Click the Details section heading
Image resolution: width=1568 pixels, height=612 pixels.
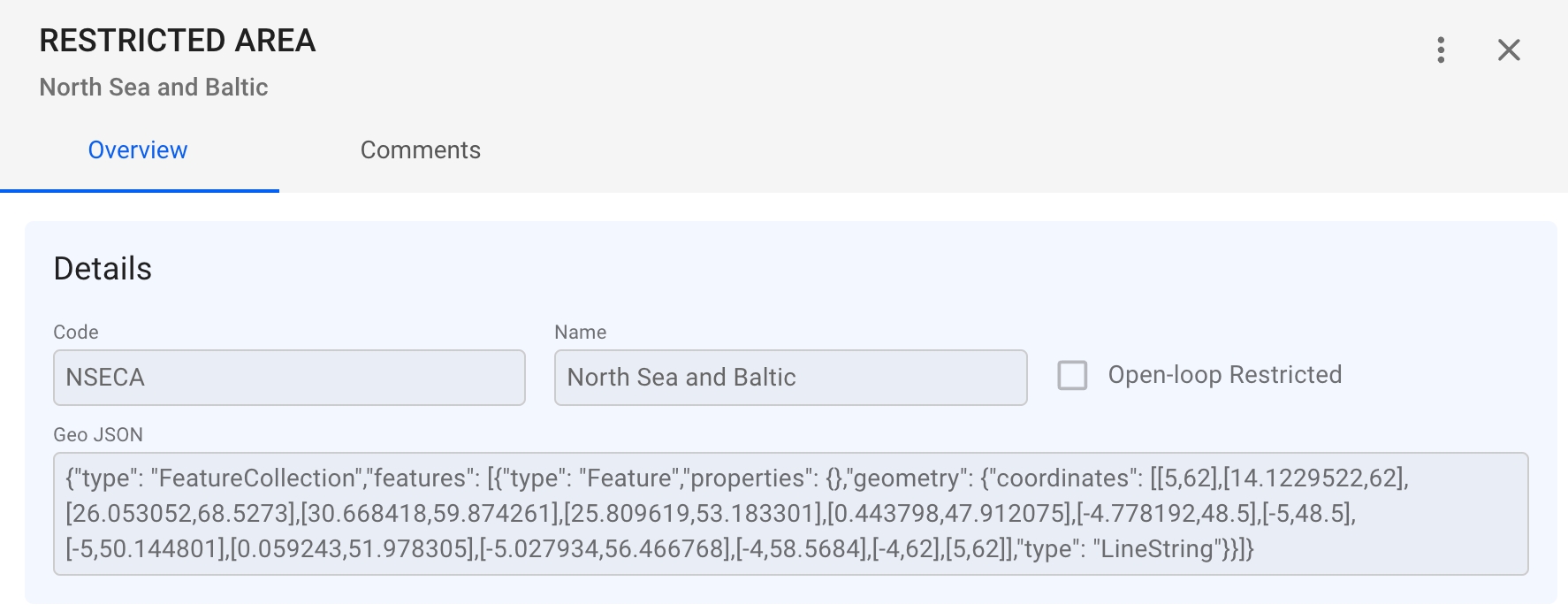(x=103, y=269)
